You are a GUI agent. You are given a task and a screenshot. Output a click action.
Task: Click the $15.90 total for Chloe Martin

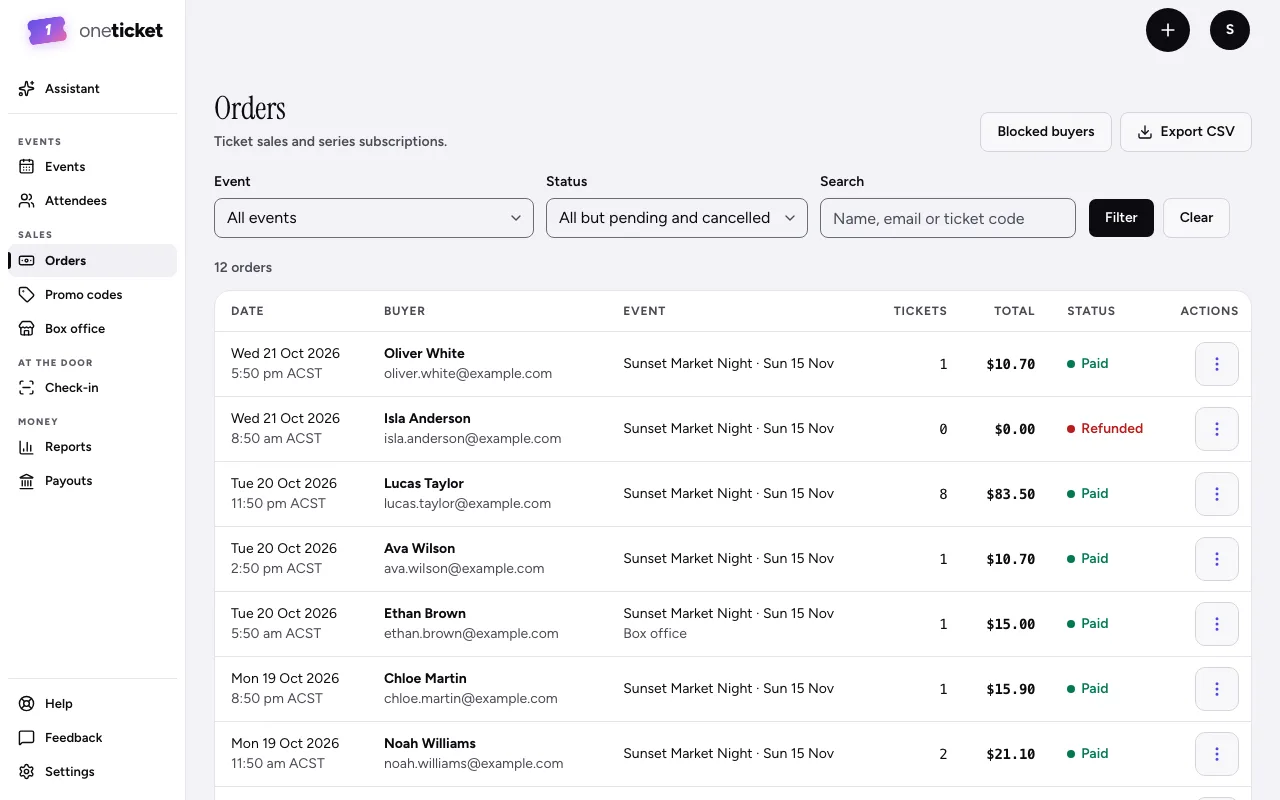pos(1011,689)
